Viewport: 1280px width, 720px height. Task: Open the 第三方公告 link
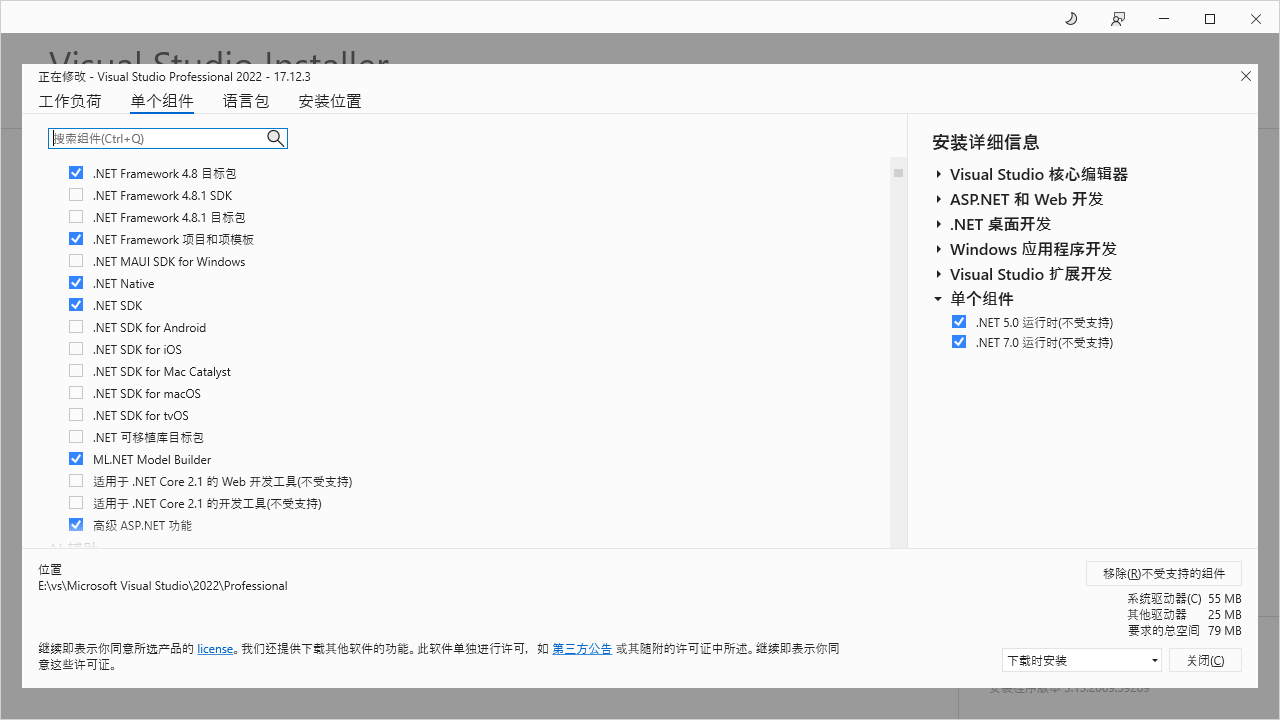(x=582, y=649)
